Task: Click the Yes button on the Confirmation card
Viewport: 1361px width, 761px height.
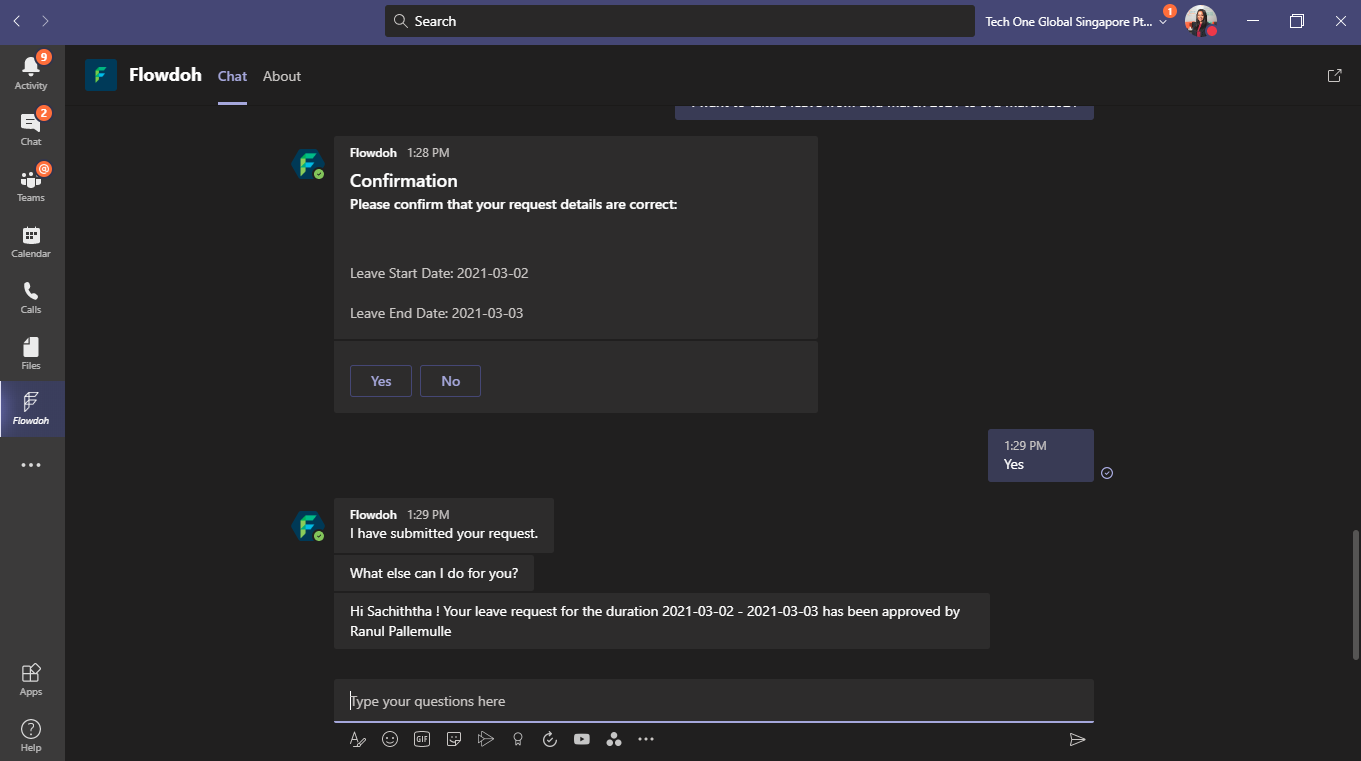Action: click(381, 381)
